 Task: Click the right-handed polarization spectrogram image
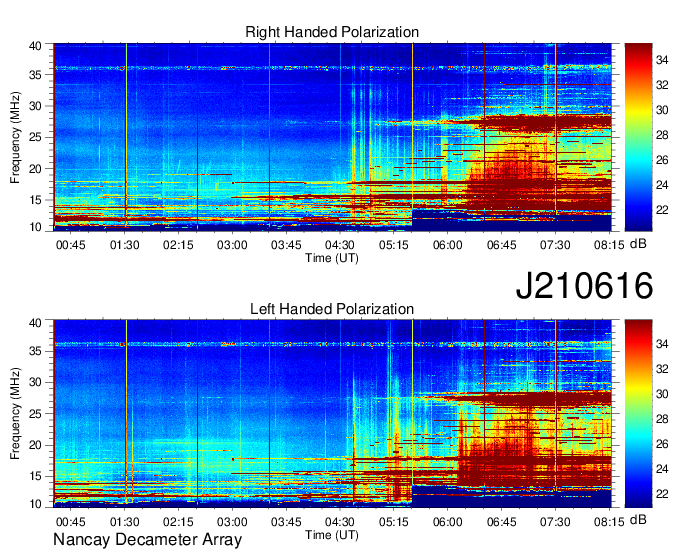(x=332, y=137)
